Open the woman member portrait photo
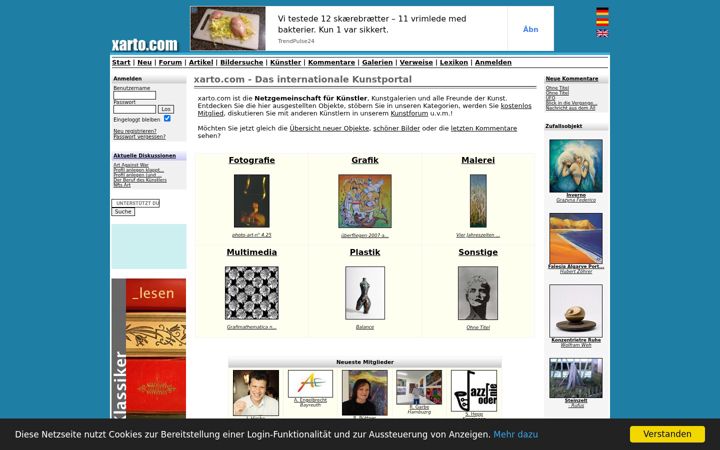Image resolution: width=720 pixels, height=450 pixels. coord(365,393)
